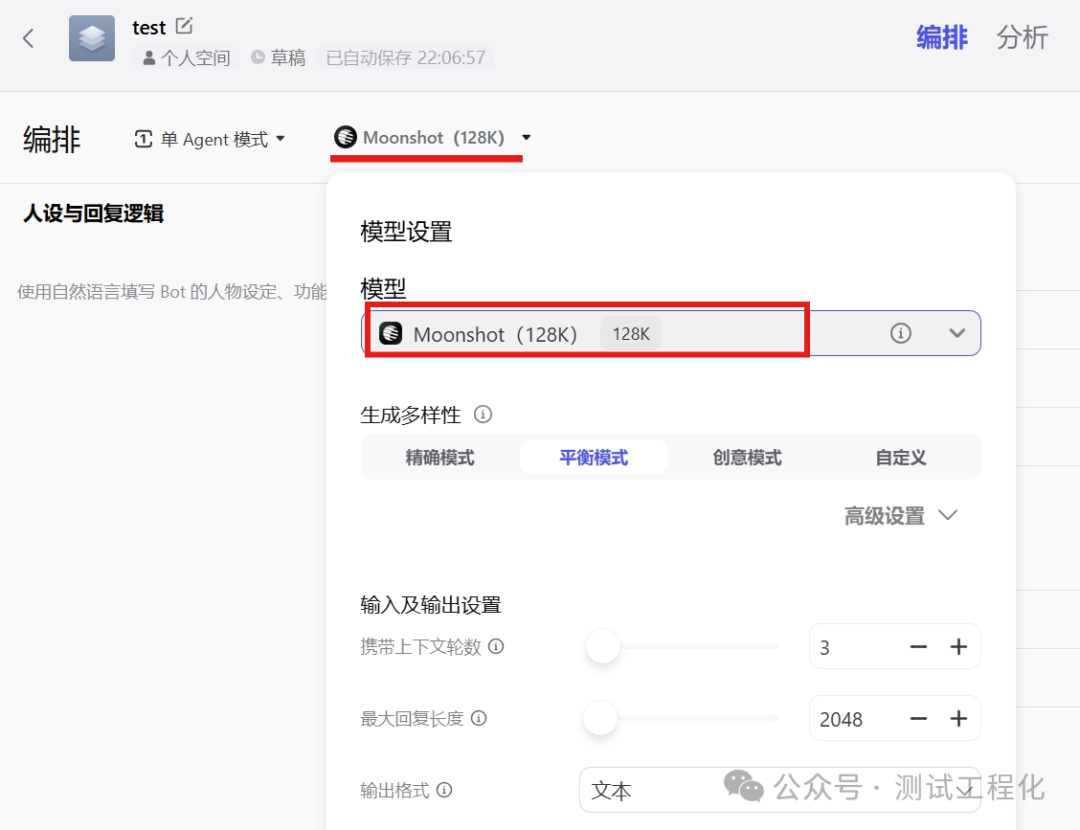Image resolution: width=1080 pixels, height=830 pixels.
Task: Click the Agent mode icon
Action: point(143,139)
